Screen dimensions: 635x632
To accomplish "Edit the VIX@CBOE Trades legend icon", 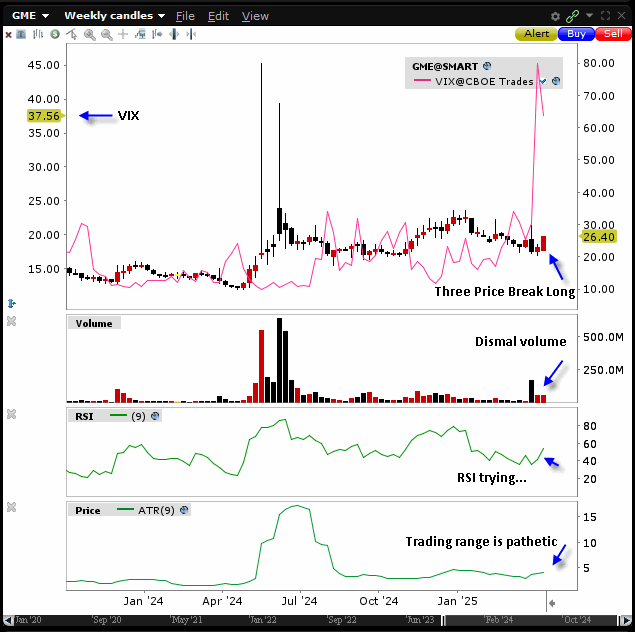I will coord(556,81).
